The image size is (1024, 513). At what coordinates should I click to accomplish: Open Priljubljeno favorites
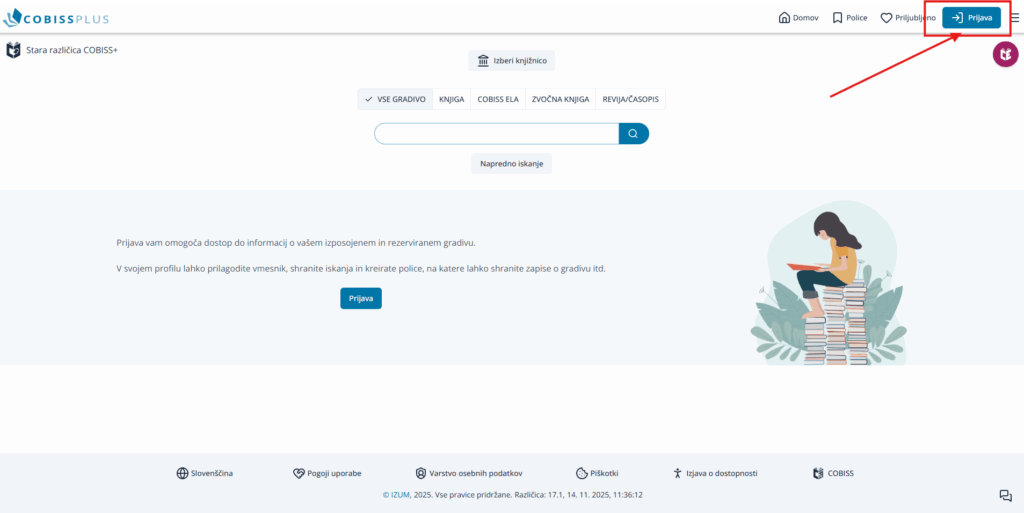tap(908, 18)
